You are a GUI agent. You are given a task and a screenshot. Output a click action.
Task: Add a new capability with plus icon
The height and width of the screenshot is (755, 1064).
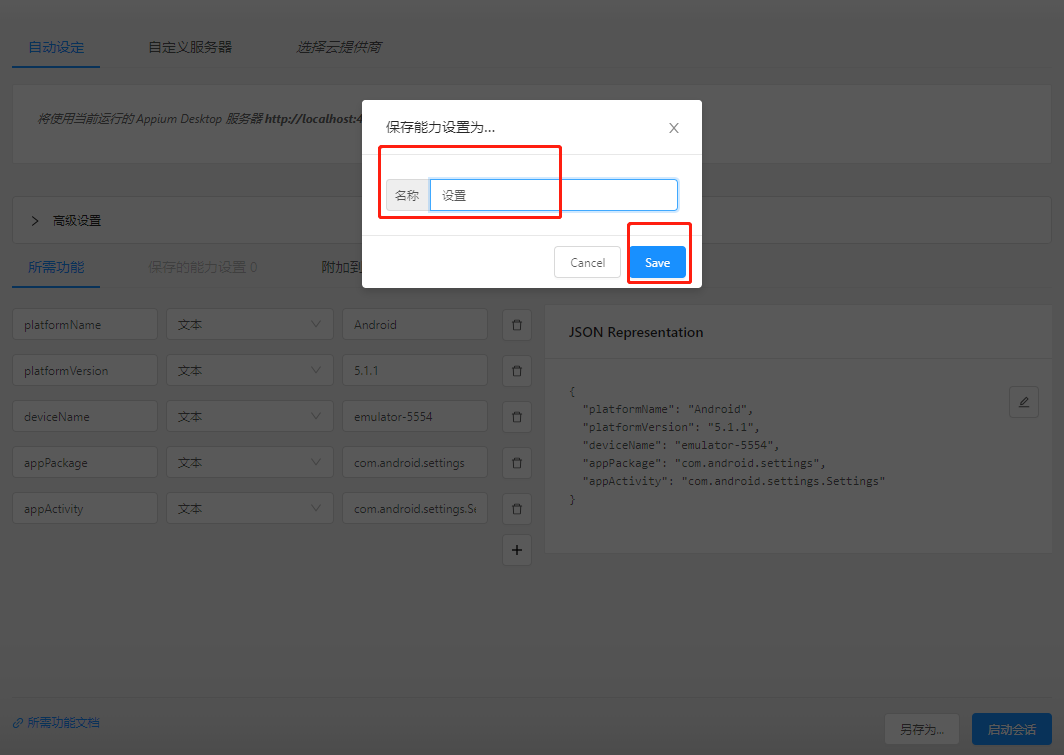(x=516, y=550)
